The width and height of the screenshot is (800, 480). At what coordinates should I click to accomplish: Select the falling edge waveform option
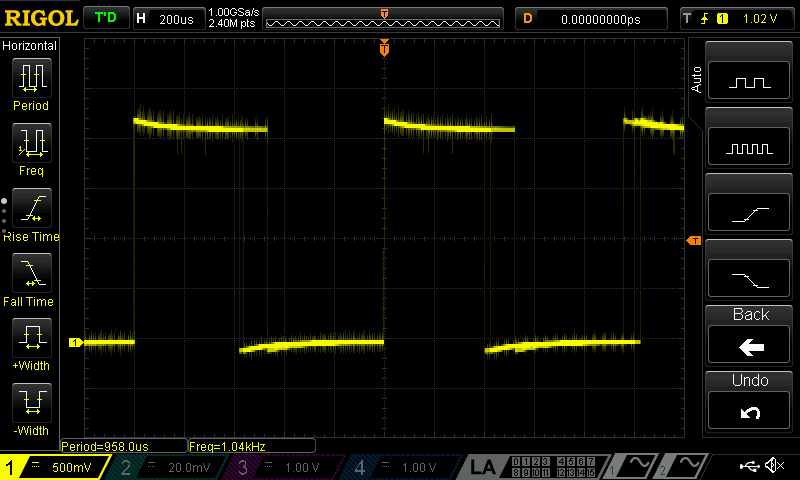click(x=750, y=278)
